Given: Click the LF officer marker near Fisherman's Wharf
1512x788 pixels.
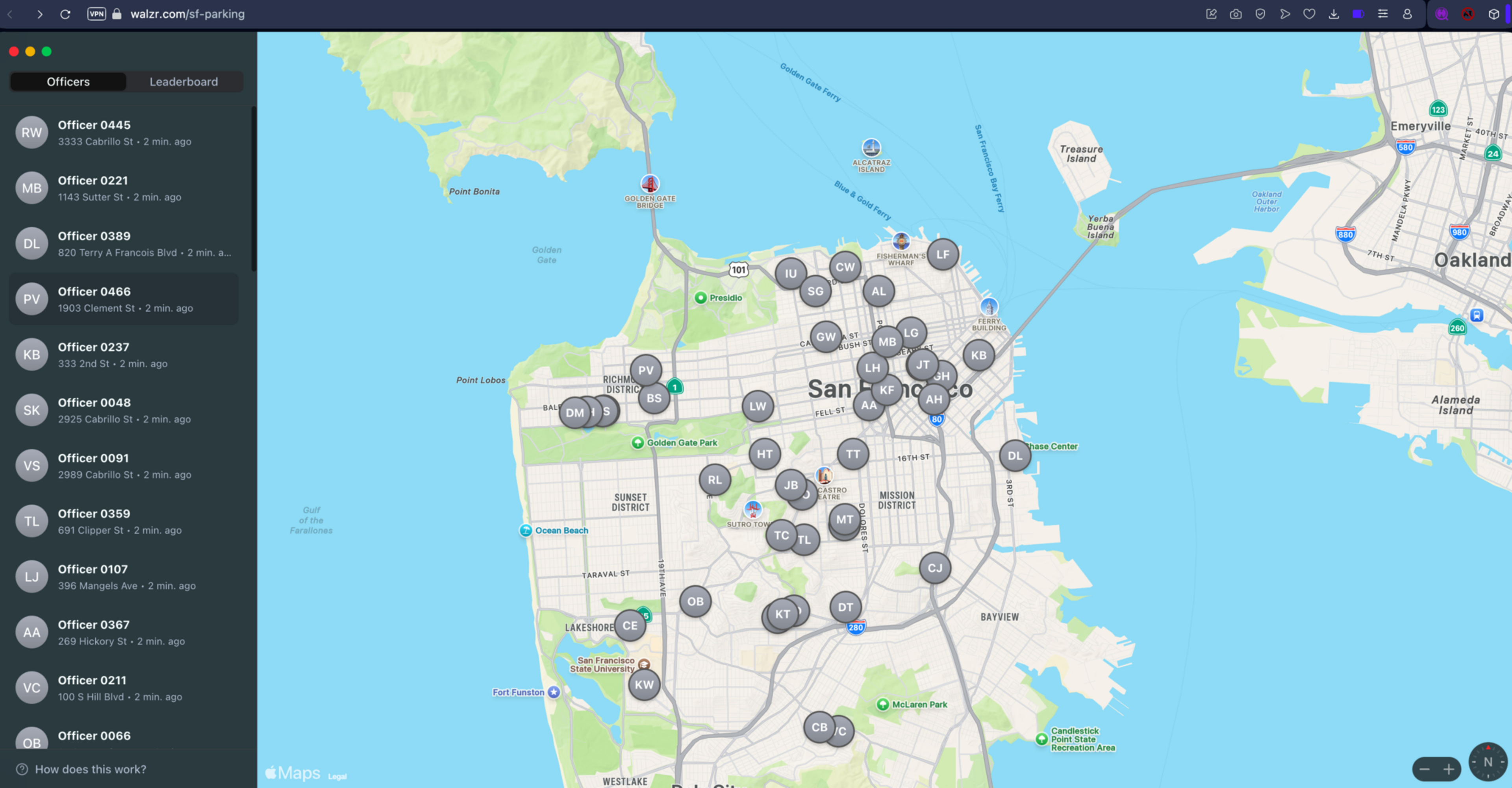Looking at the screenshot, I should 943,254.
